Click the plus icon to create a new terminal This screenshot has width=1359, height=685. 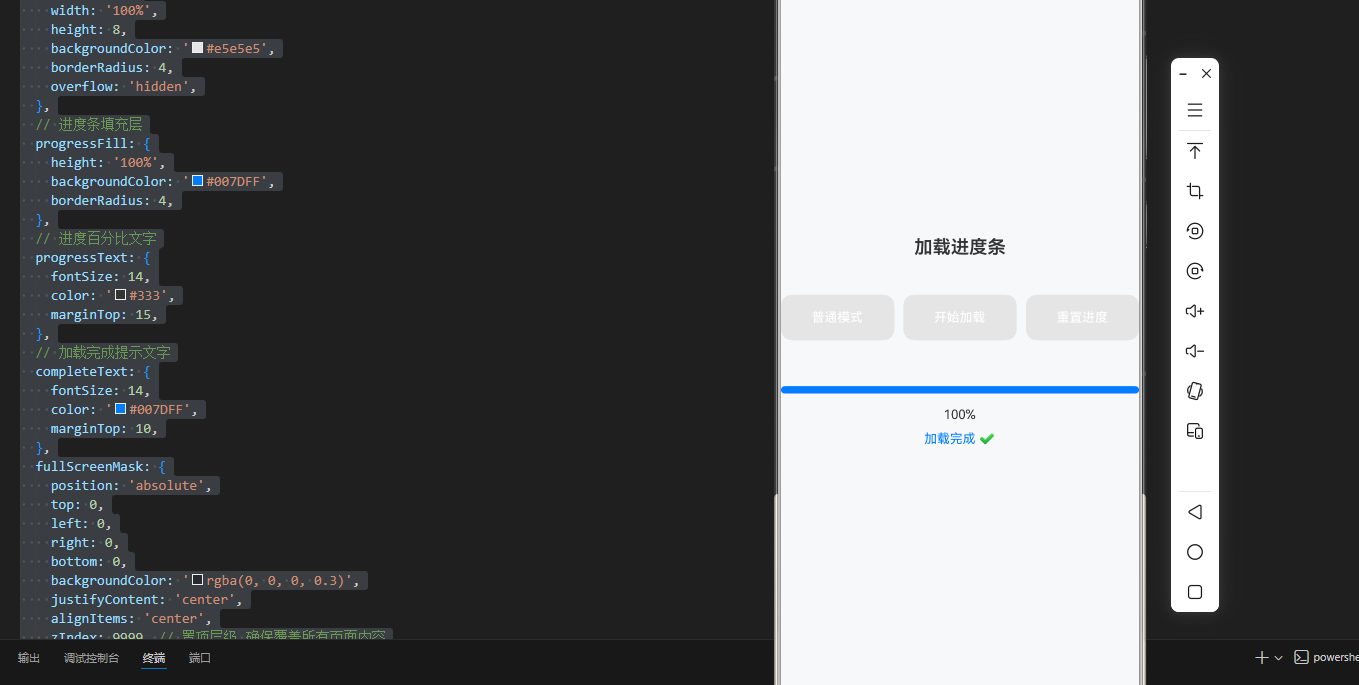[1260, 657]
